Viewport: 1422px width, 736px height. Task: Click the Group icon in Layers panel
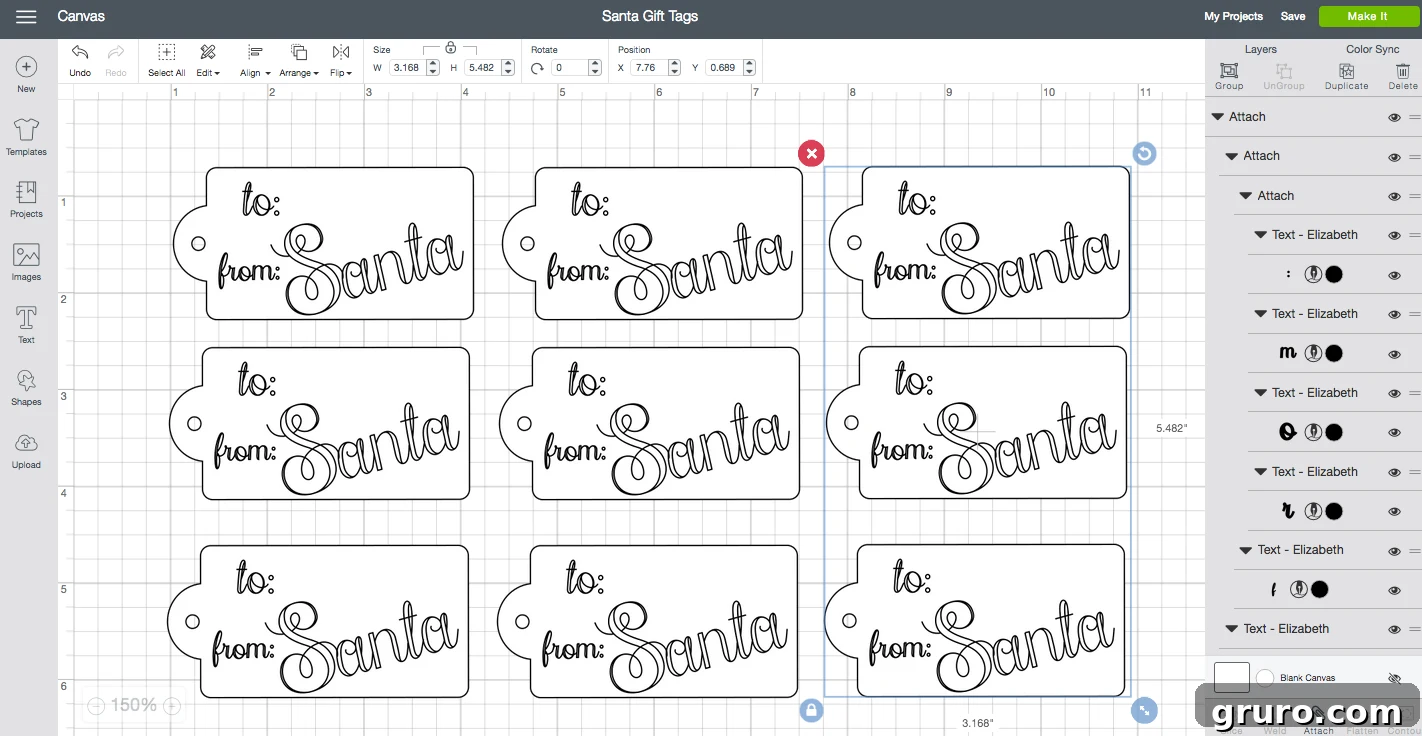point(1229,71)
